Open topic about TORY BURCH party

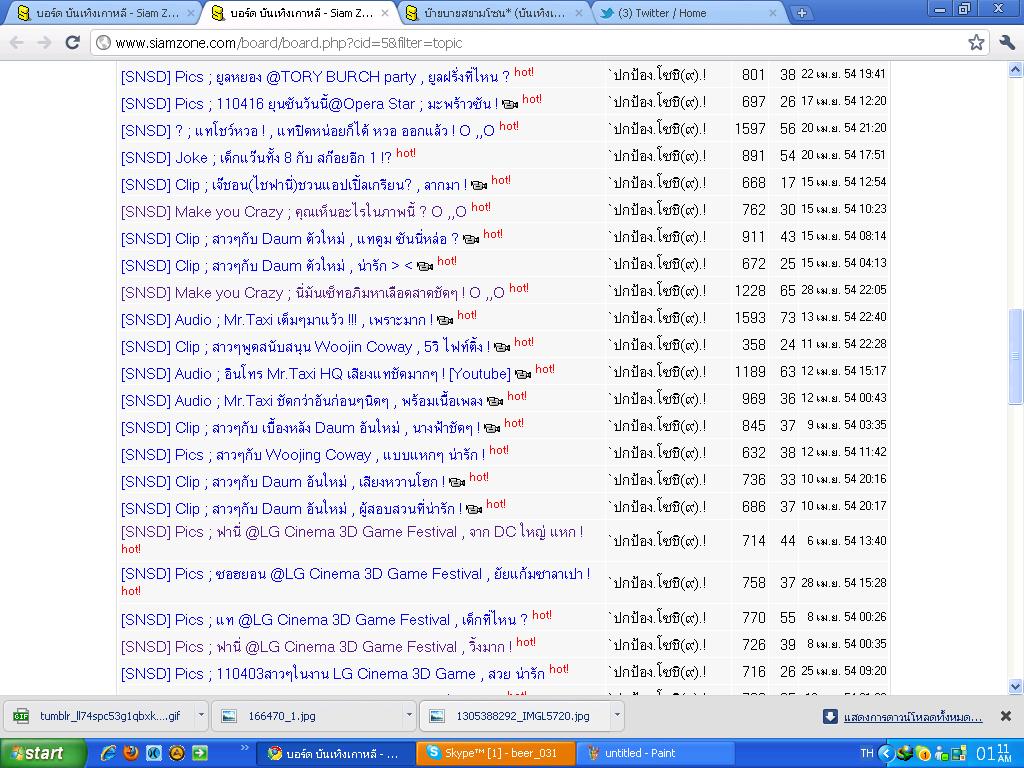(315, 77)
